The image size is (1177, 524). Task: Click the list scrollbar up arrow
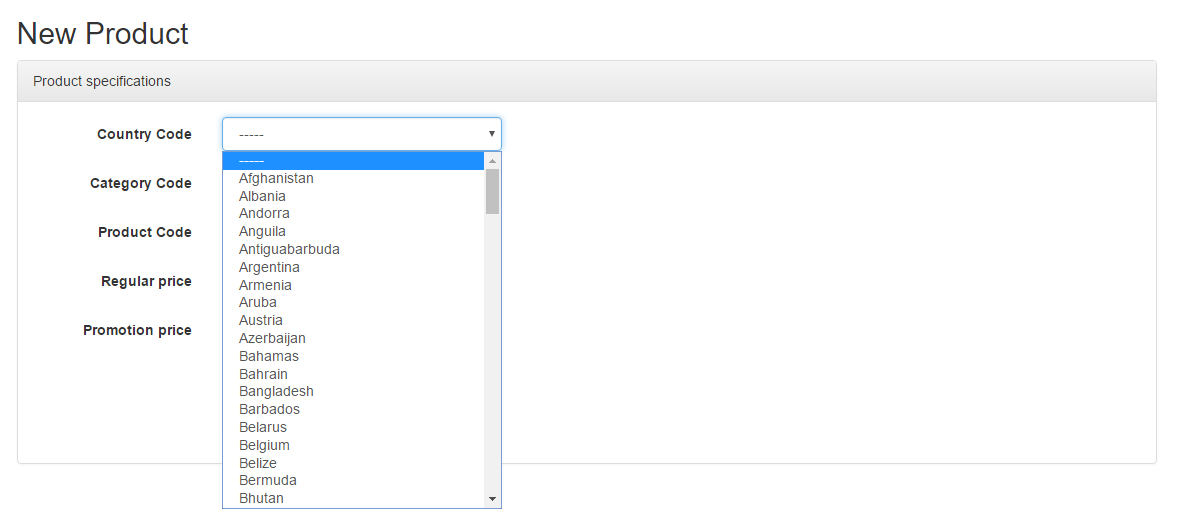(492, 161)
